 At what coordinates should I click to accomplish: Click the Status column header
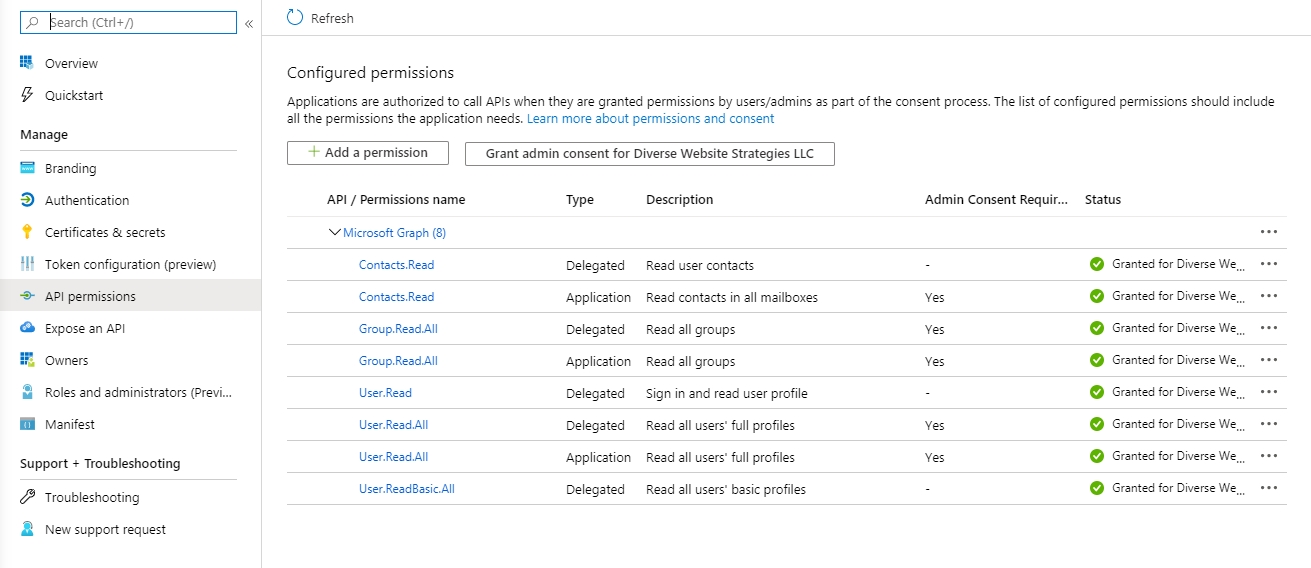tap(1103, 199)
